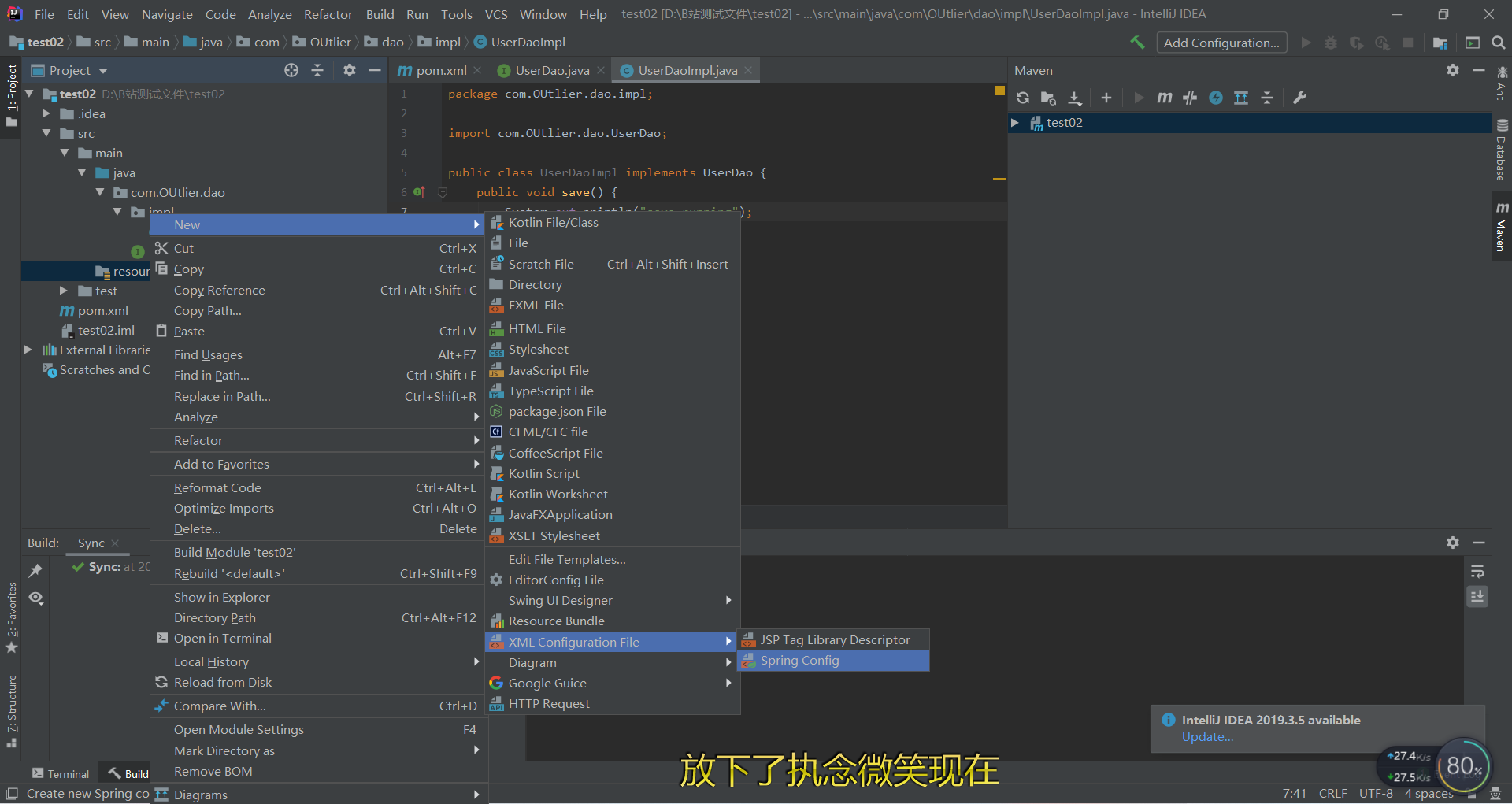Open Structure tool window sidebar tab
The width and height of the screenshot is (1512, 804).
tap(11, 711)
